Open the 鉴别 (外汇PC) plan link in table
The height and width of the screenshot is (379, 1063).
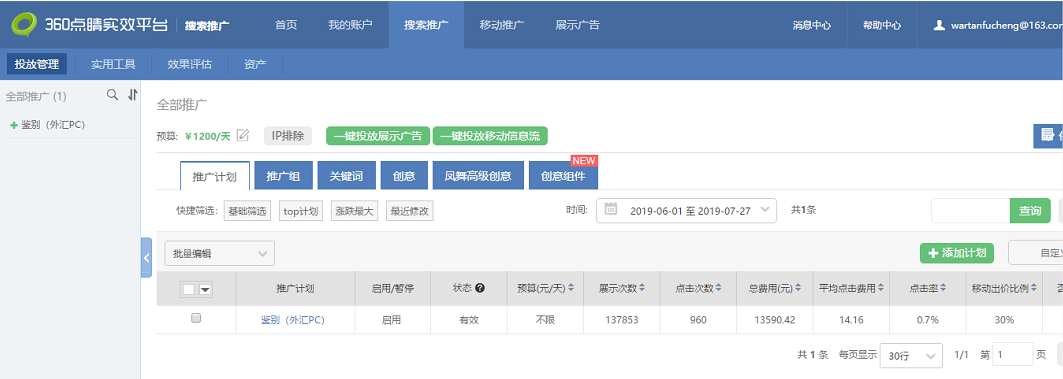[x=293, y=320]
